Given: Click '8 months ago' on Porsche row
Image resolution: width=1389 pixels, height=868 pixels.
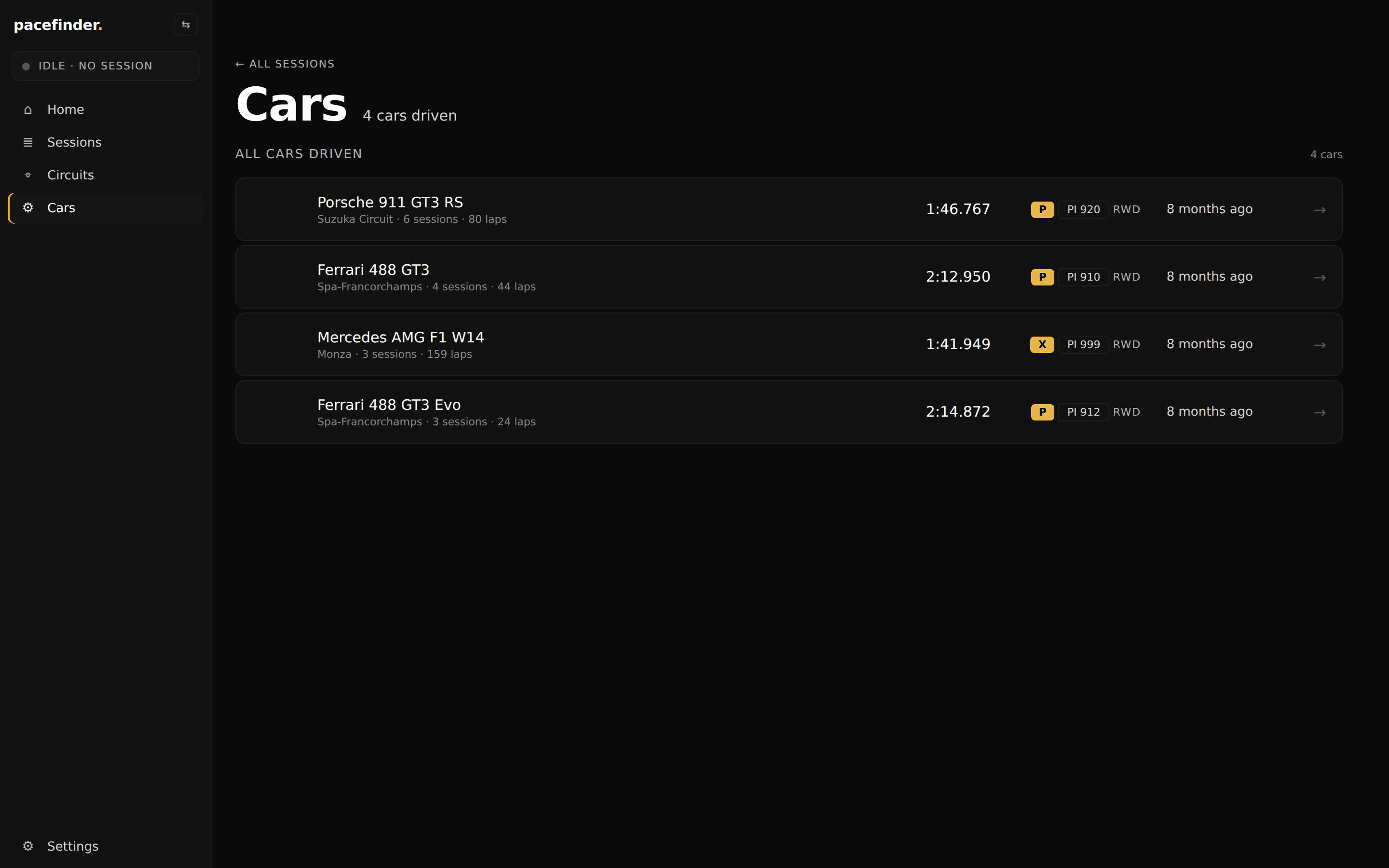Looking at the screenshot, I should [1210, 209].
